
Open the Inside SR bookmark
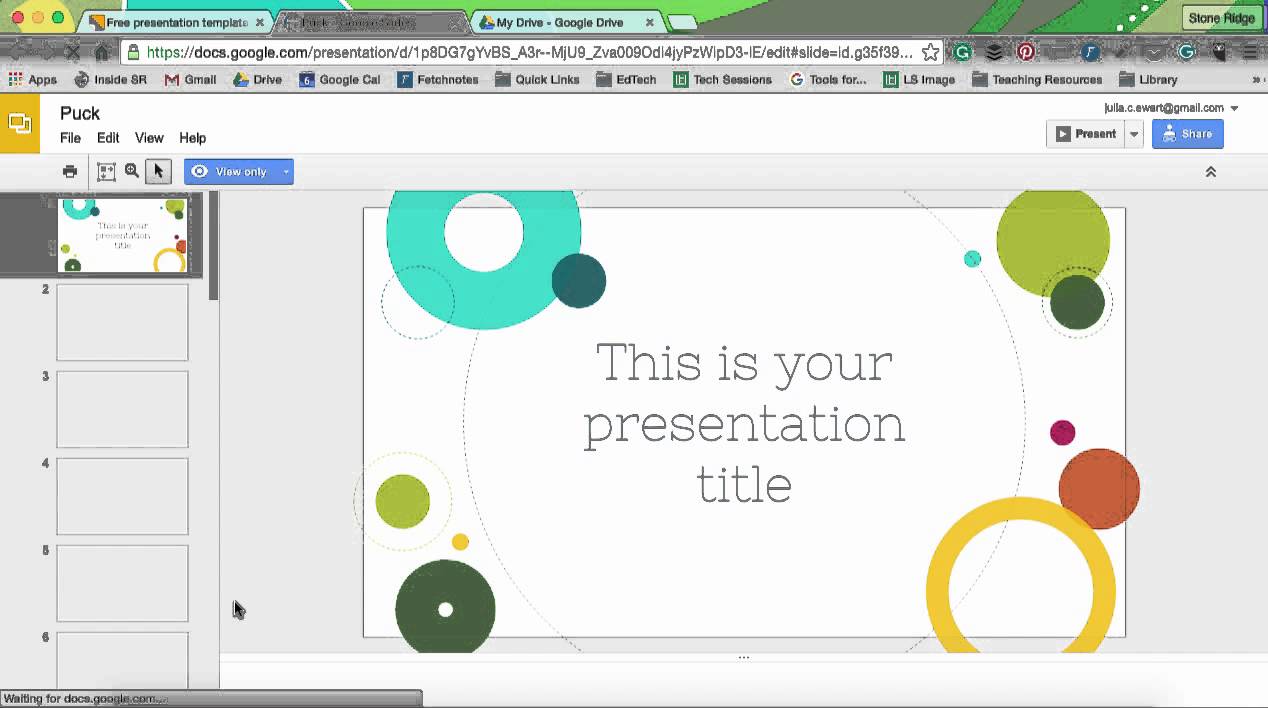point(110,79)
